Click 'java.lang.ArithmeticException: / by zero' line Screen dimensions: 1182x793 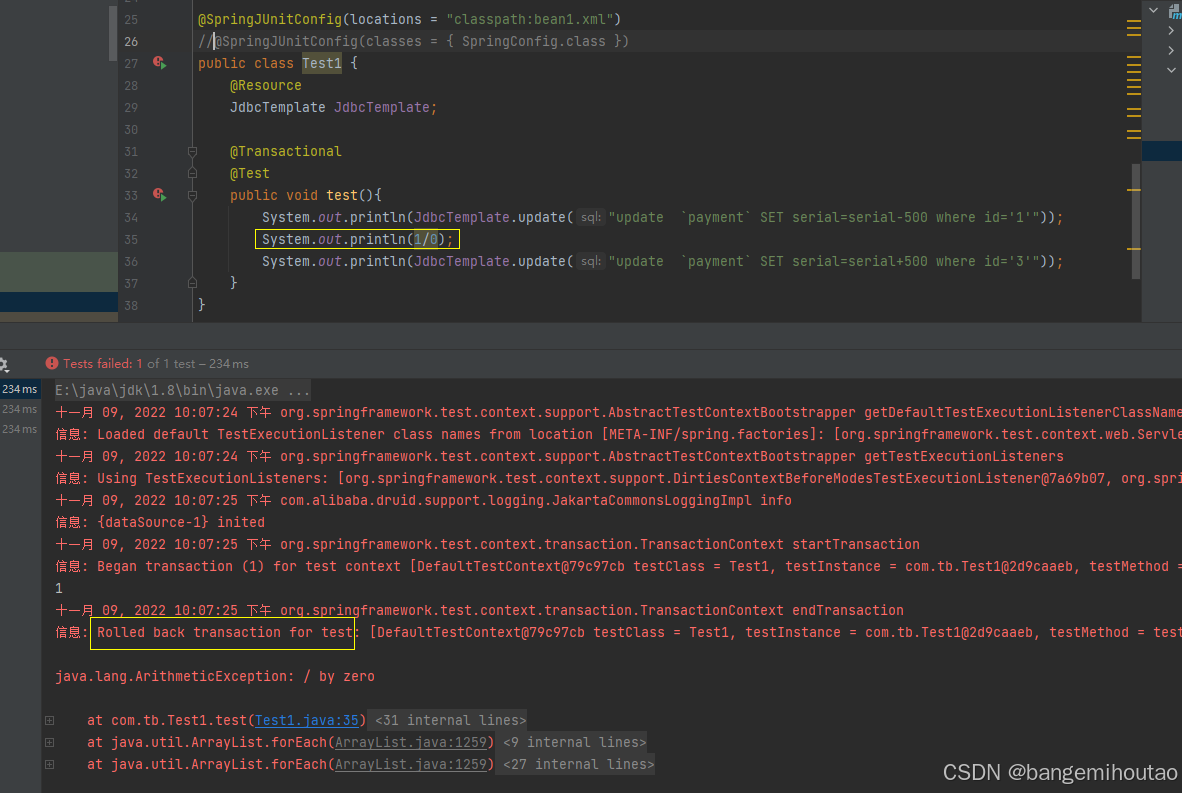pyautogui.click(x=215, y=676)
